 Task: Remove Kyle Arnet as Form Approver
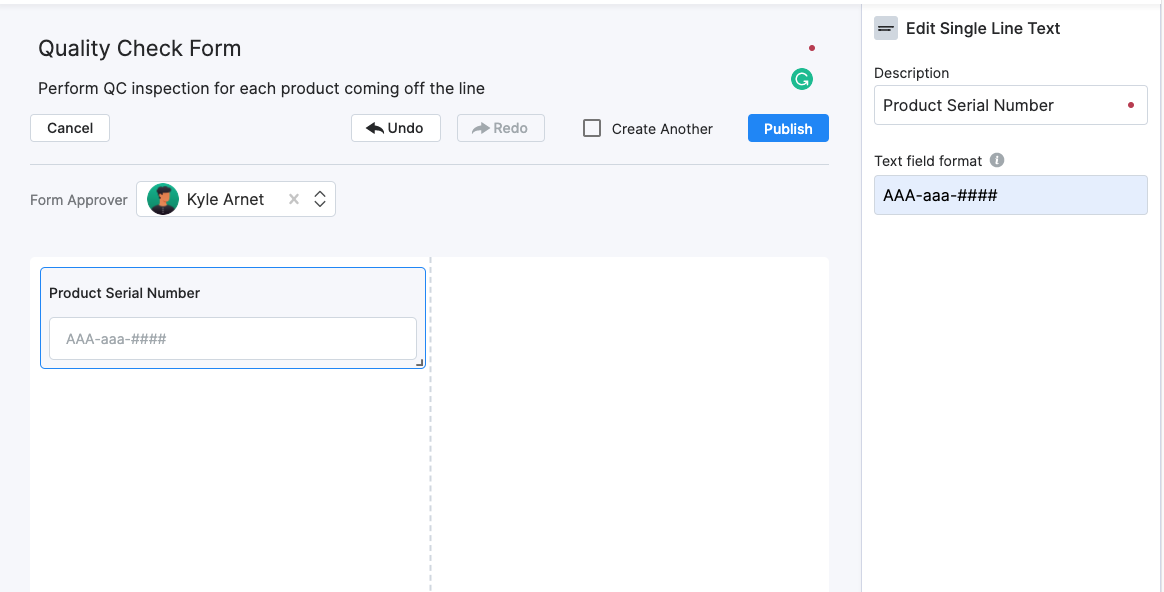pyautogui.click(x=294, y=199)
